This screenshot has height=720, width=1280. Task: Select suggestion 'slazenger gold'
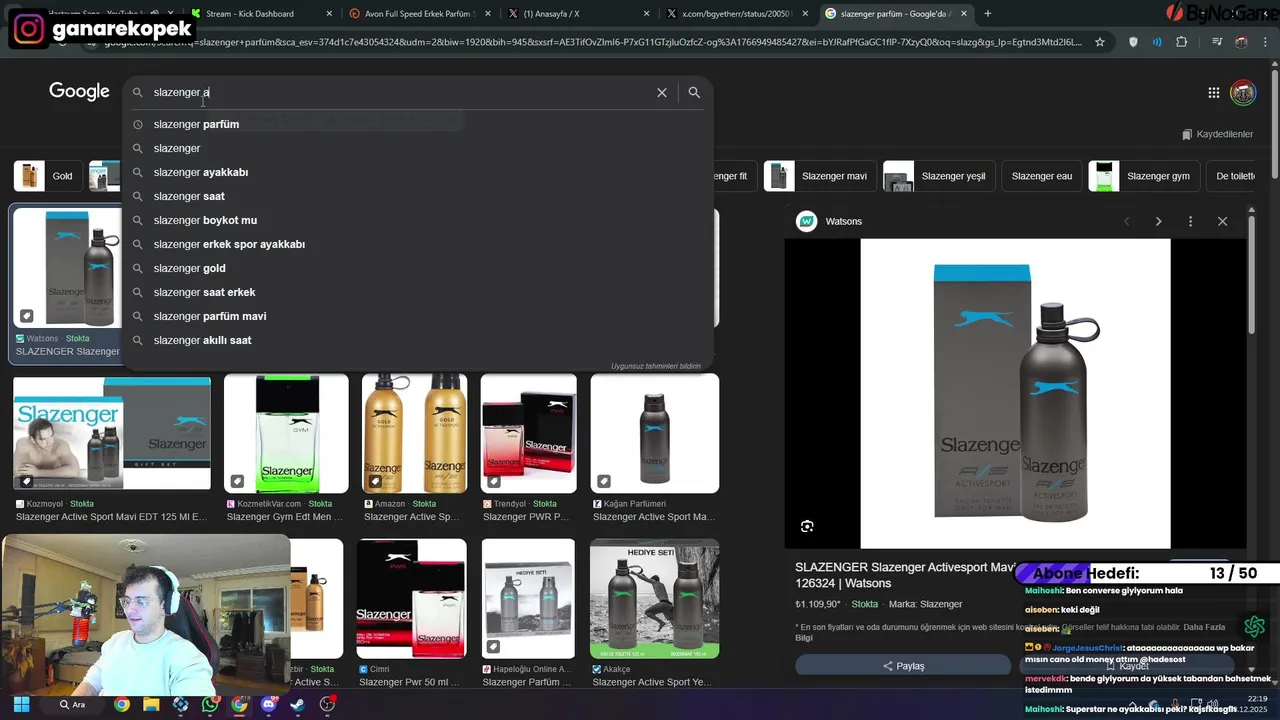[x=418, y=268]
